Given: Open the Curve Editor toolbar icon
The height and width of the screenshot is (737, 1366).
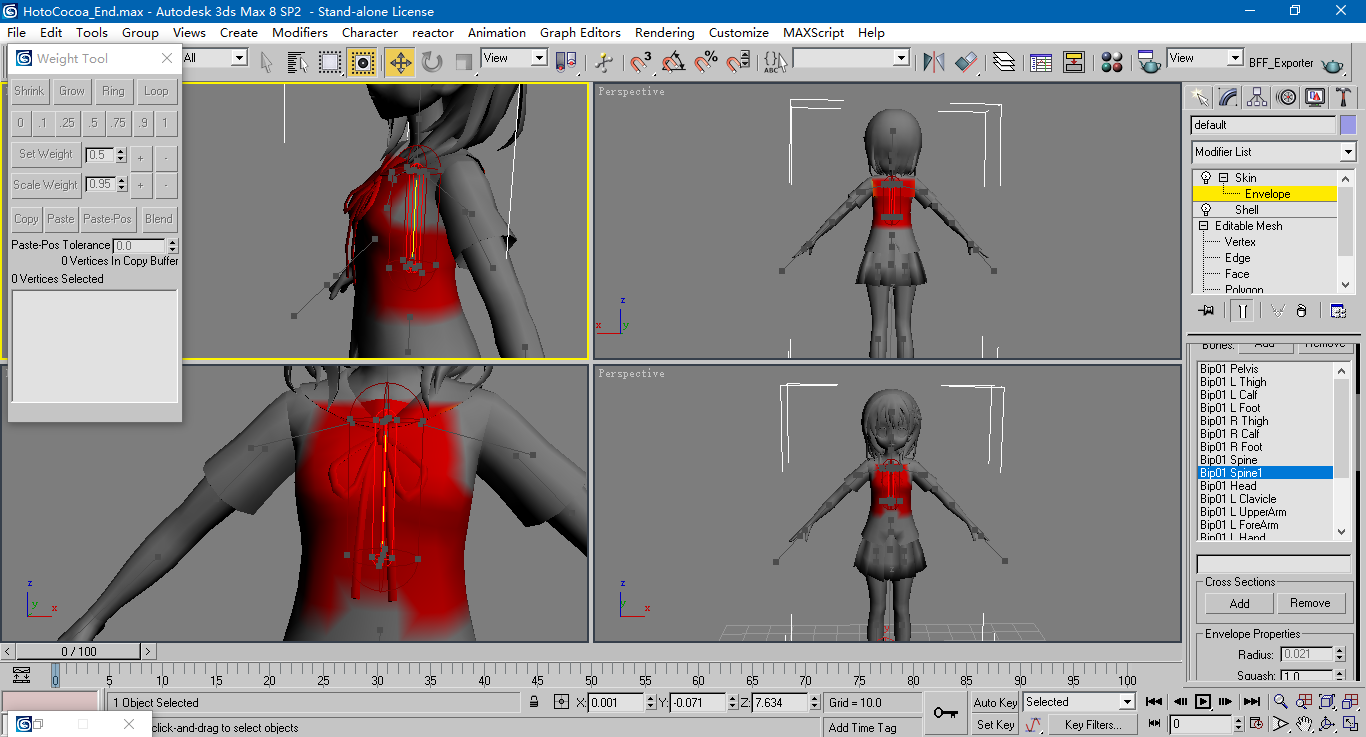Looking at the screenshot, I should pos(1041,63).
